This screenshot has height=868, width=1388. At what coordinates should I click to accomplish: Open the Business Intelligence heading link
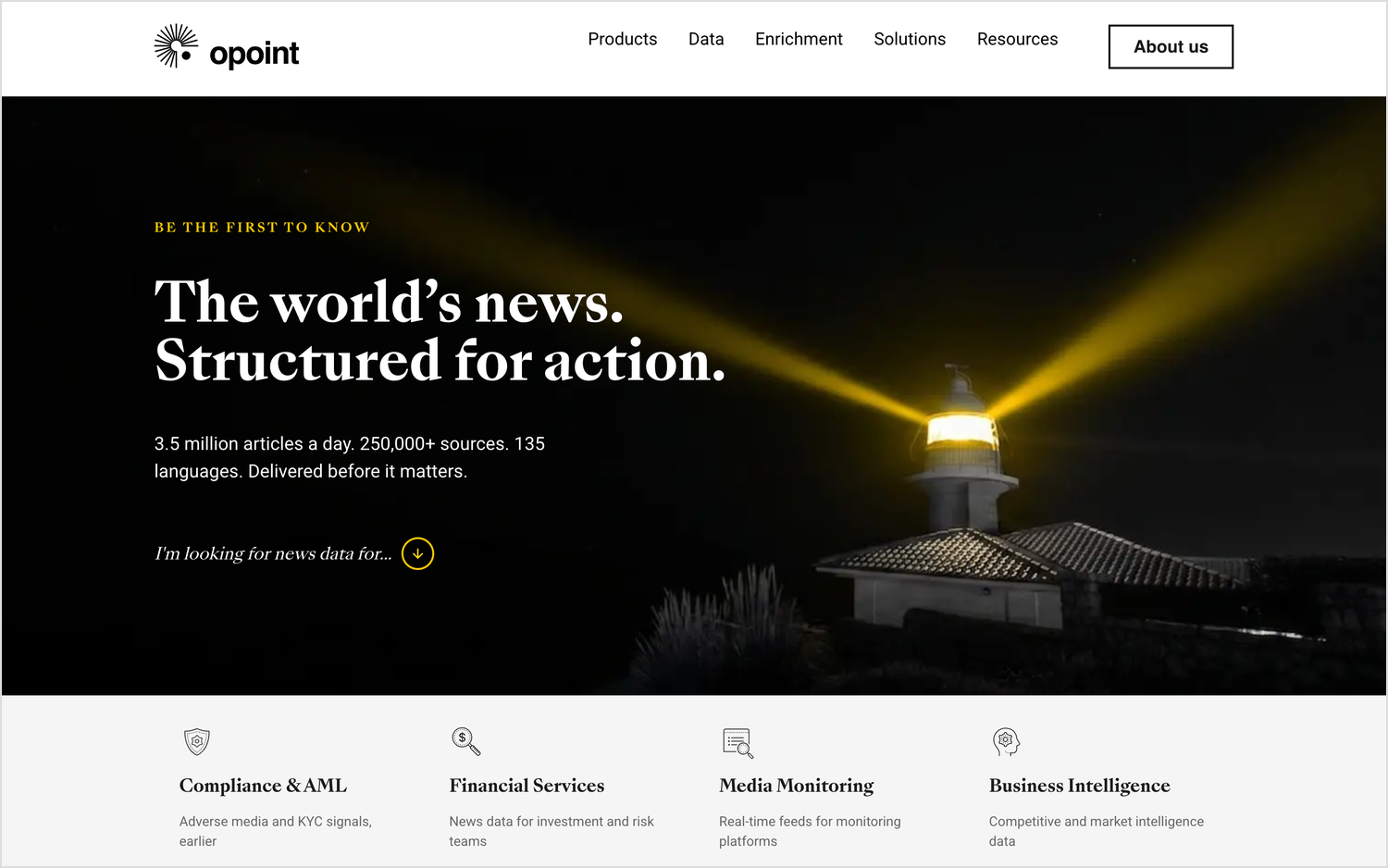1080,786
